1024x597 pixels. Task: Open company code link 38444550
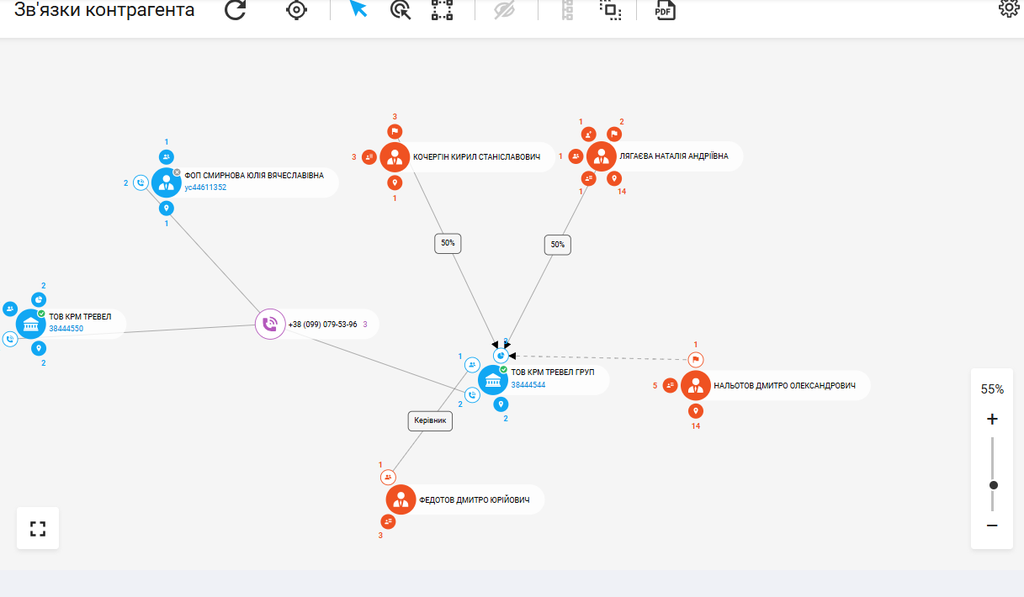click(x=66, y=328)
